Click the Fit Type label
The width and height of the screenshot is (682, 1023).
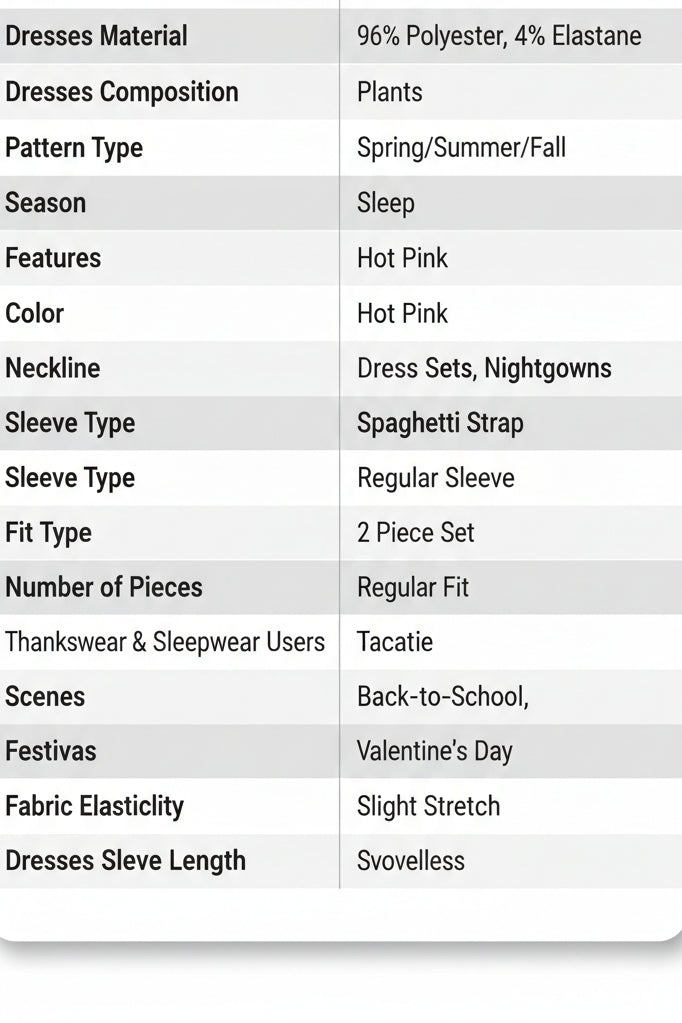(x=48, y=533)
